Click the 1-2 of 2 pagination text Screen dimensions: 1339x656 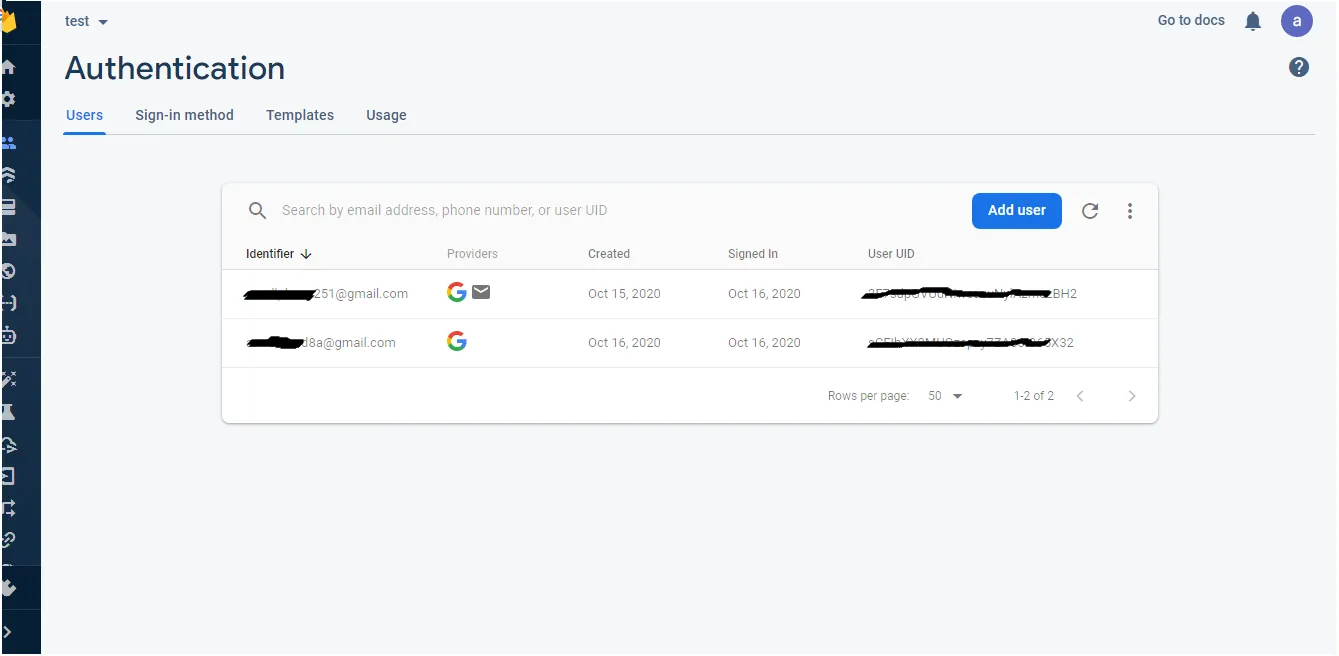(1034, 396)
